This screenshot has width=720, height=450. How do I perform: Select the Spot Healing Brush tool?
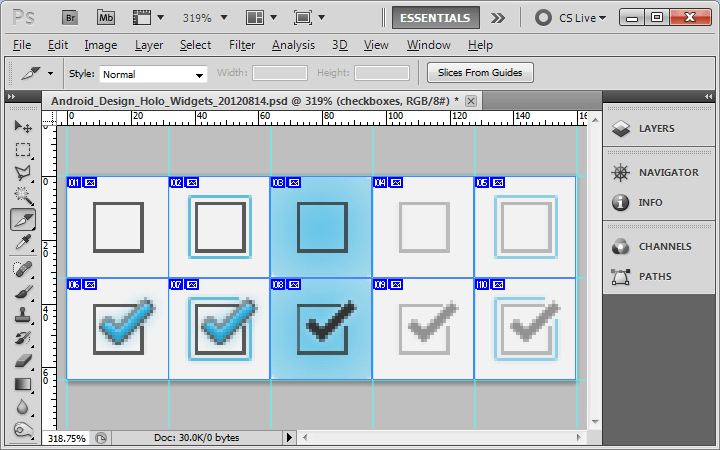pos(22,269)
